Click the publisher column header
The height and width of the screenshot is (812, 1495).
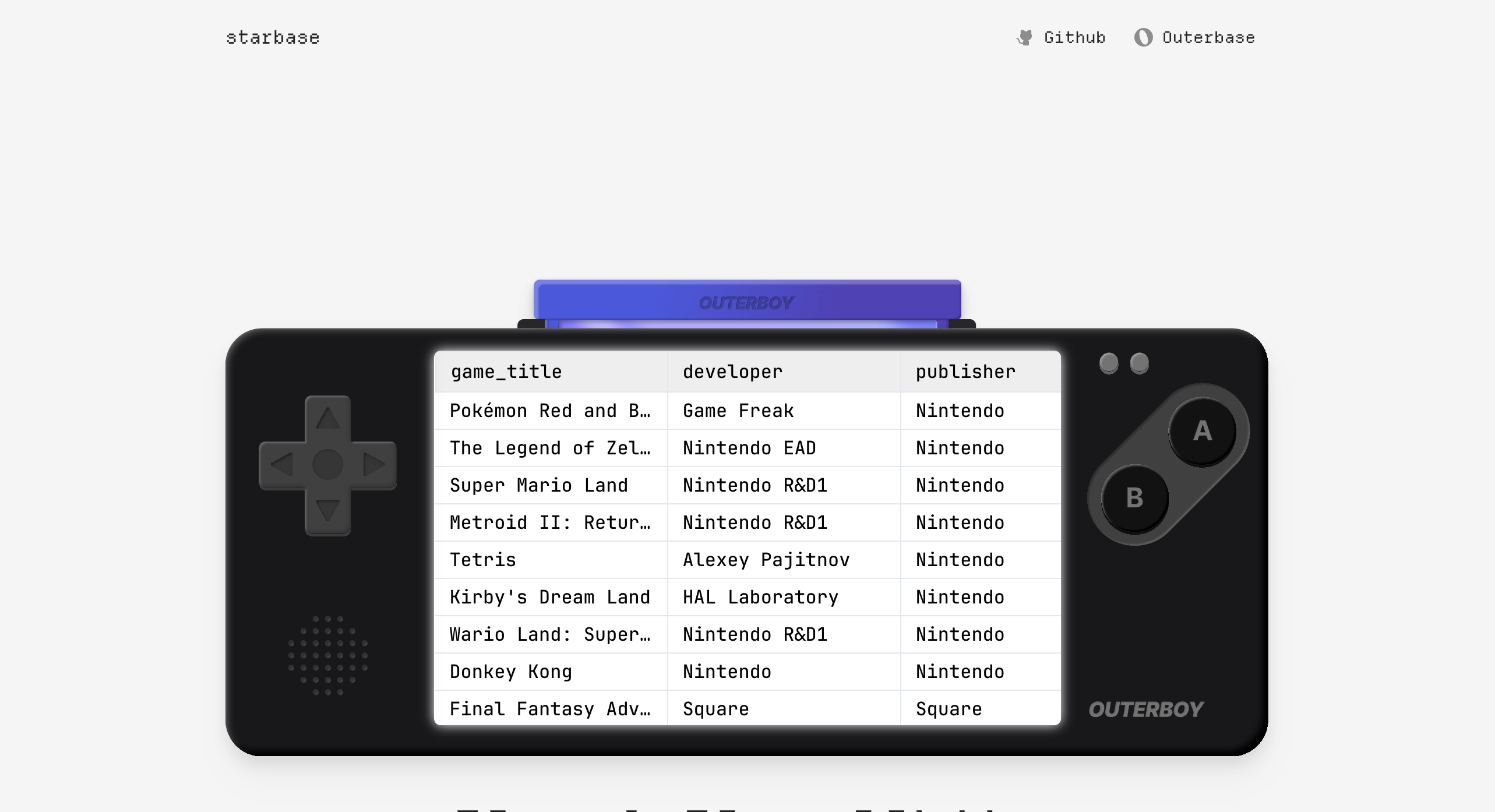click(x=981, y=372)
